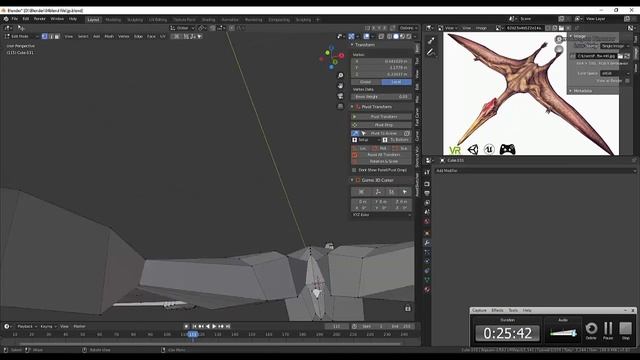The height and width of the screenshot is (360, 640).
Task: Open the Edit Mode dropdown
Action: click(x=21, y=36)
